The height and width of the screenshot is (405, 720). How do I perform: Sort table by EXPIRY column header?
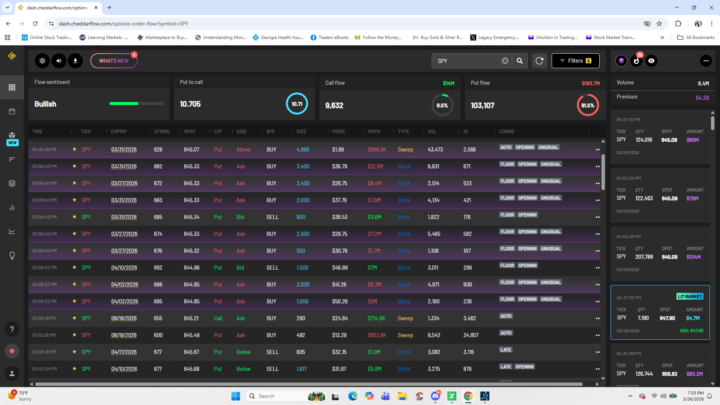click(118, 131)
